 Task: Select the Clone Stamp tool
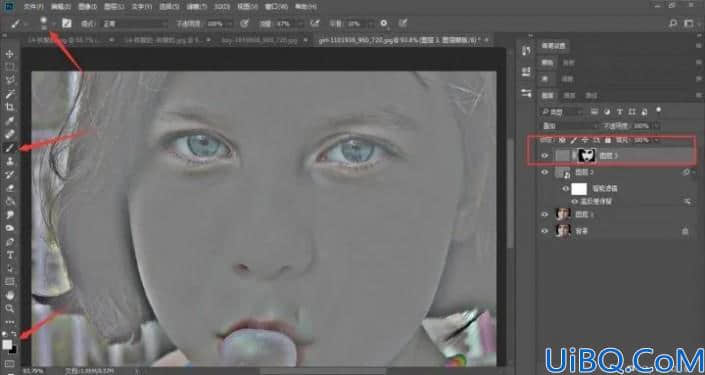tap(9, 161)
